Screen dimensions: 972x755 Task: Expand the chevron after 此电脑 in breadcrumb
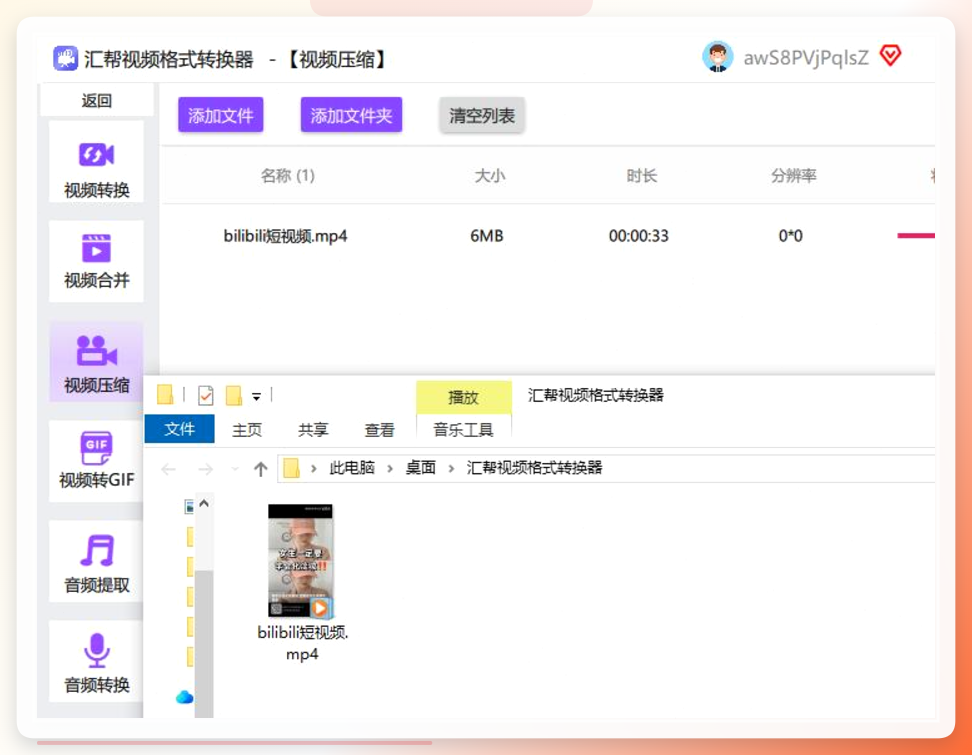tap(390, 469)
